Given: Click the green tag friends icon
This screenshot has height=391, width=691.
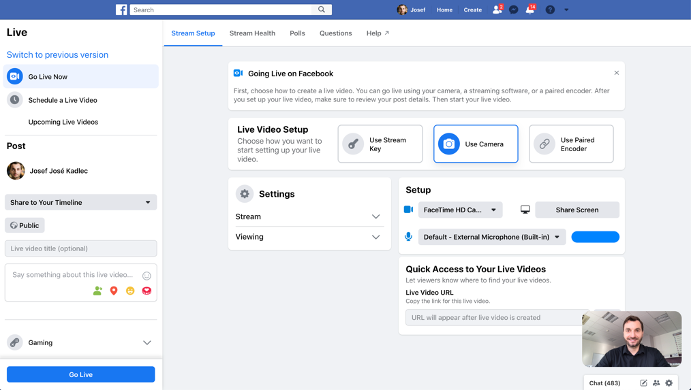Looking at the screenshot, I should coord(97,291).
